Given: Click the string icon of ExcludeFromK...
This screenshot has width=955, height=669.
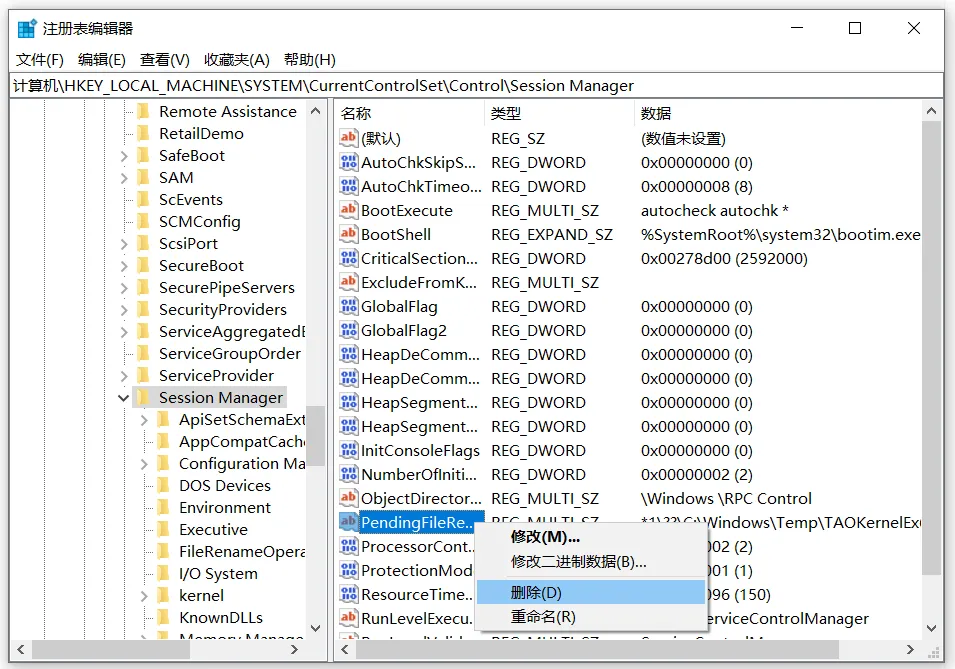Looking at the screenshot, I should tap(348, 283).
